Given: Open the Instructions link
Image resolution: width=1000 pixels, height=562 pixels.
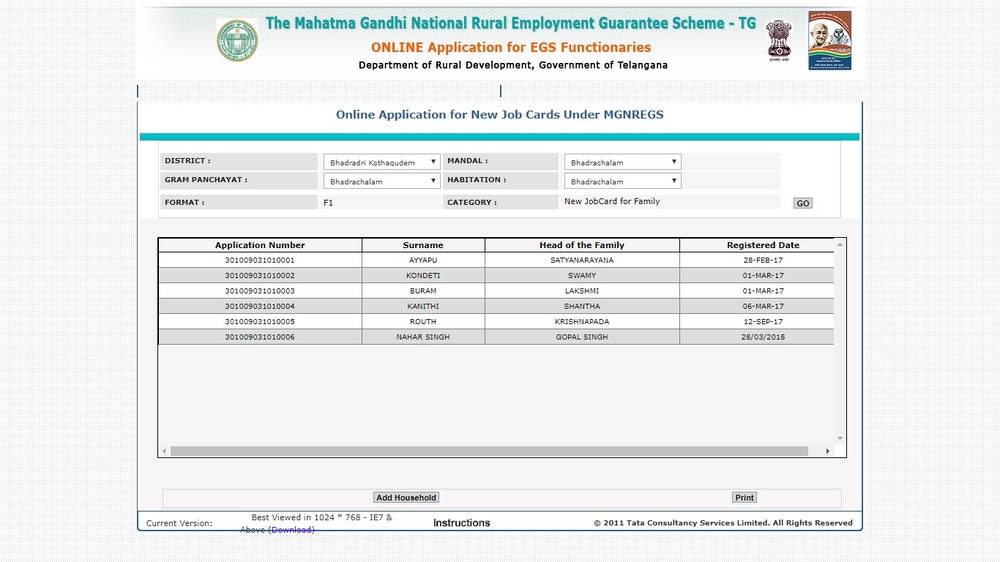Looking at the screenshot, I should [x=461, y=523].
